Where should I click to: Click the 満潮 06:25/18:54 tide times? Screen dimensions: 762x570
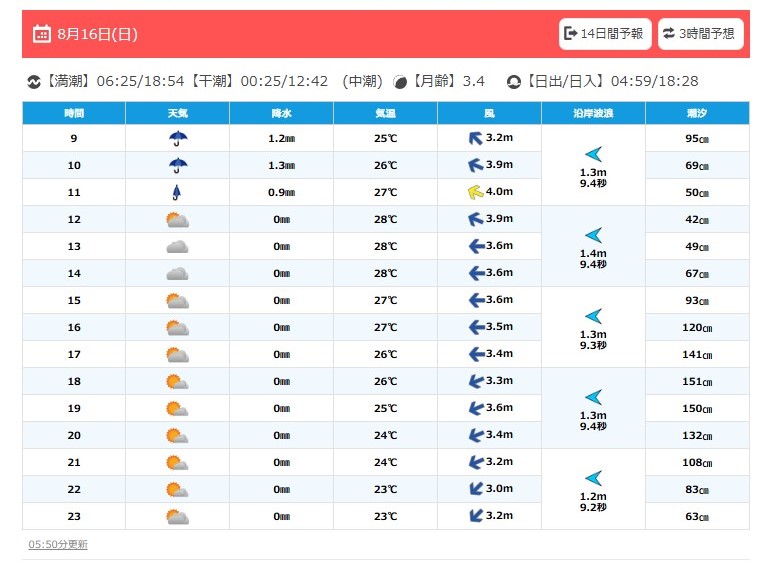click(115, 81)
